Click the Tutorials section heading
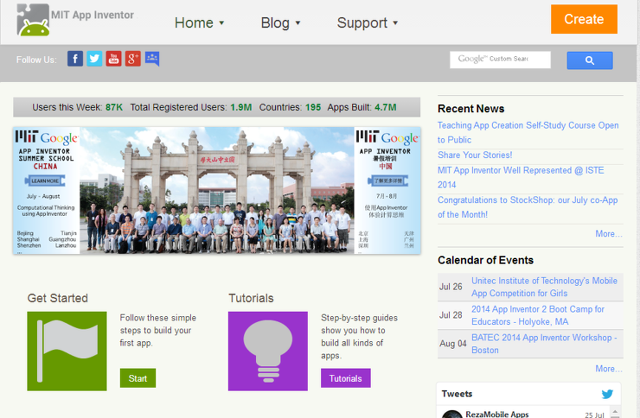Viewport: 640px width, 418px height. (x=251, y=298)
